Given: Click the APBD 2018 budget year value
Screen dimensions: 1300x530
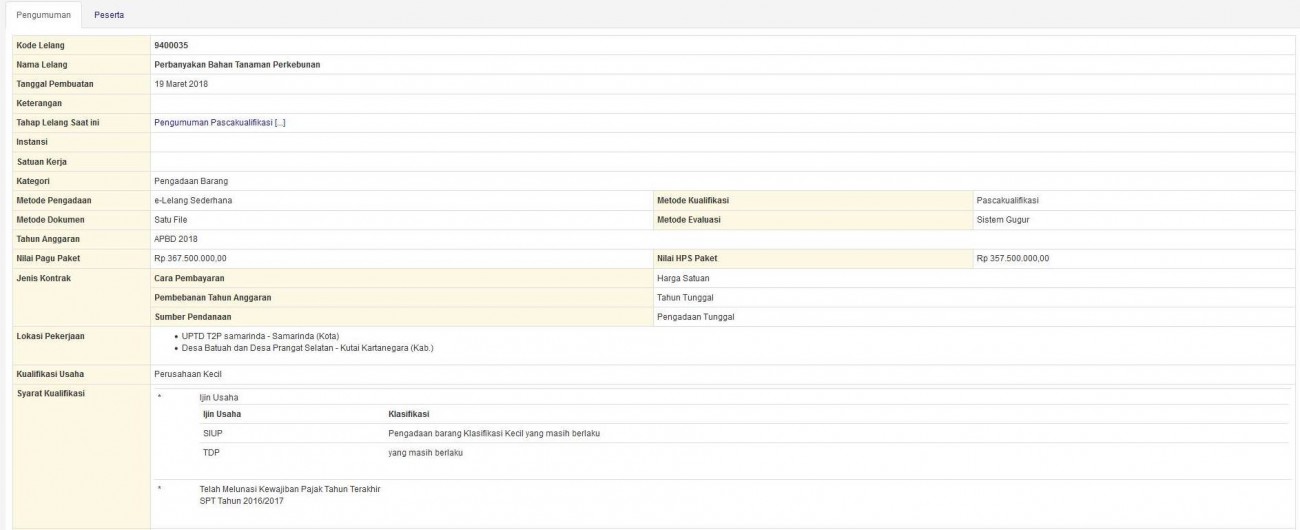Looking at the screenshot, I should tap(177, 239).
